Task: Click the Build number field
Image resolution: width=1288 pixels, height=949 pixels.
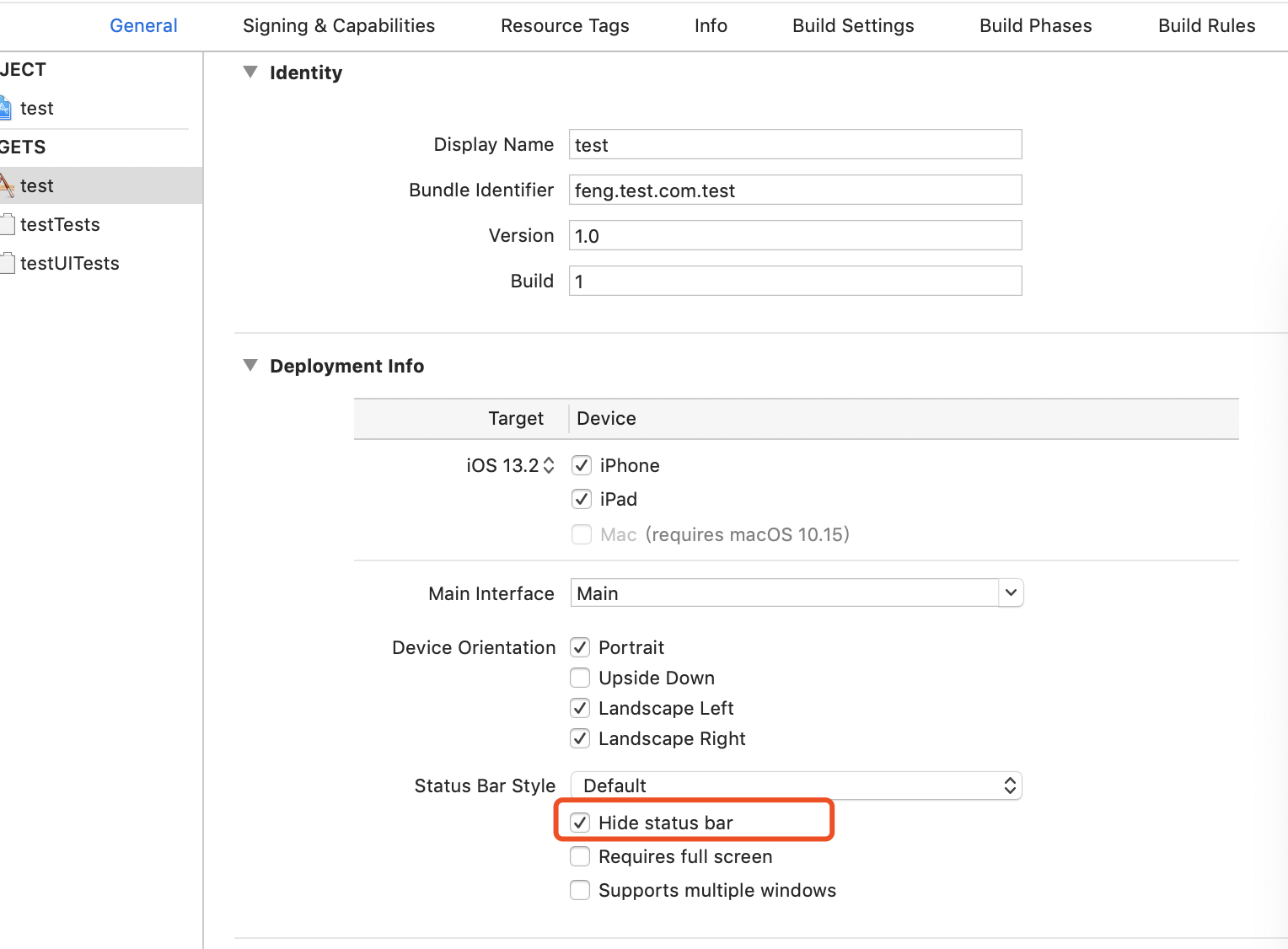Action: (795, 281)
